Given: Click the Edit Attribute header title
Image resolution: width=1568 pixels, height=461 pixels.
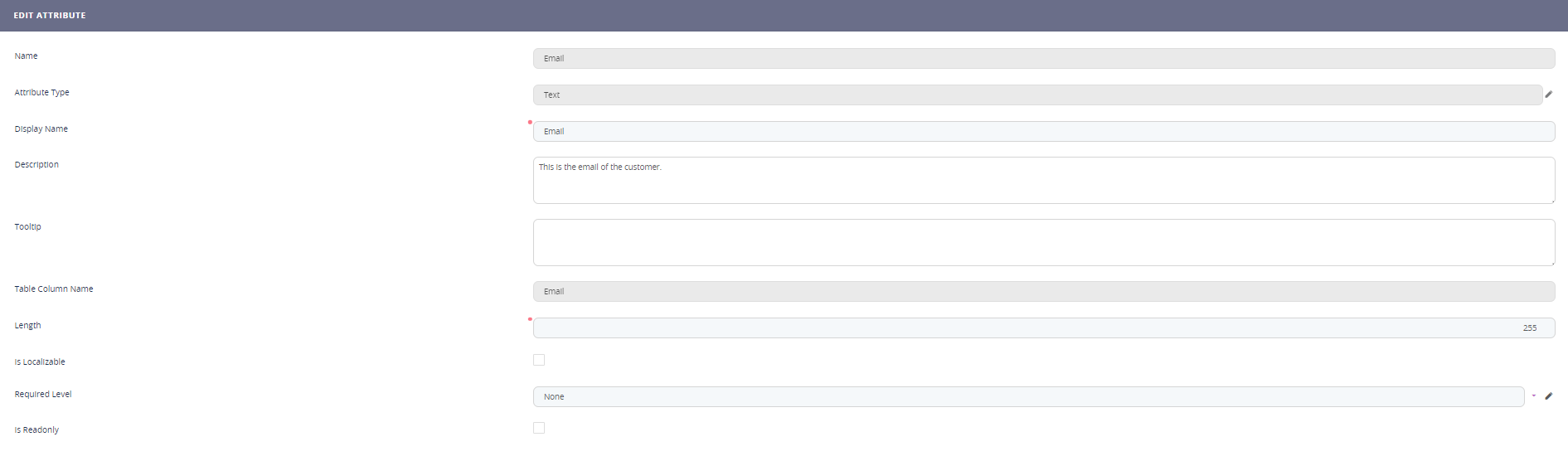Looking at the screenshot, I should point(50,16).
